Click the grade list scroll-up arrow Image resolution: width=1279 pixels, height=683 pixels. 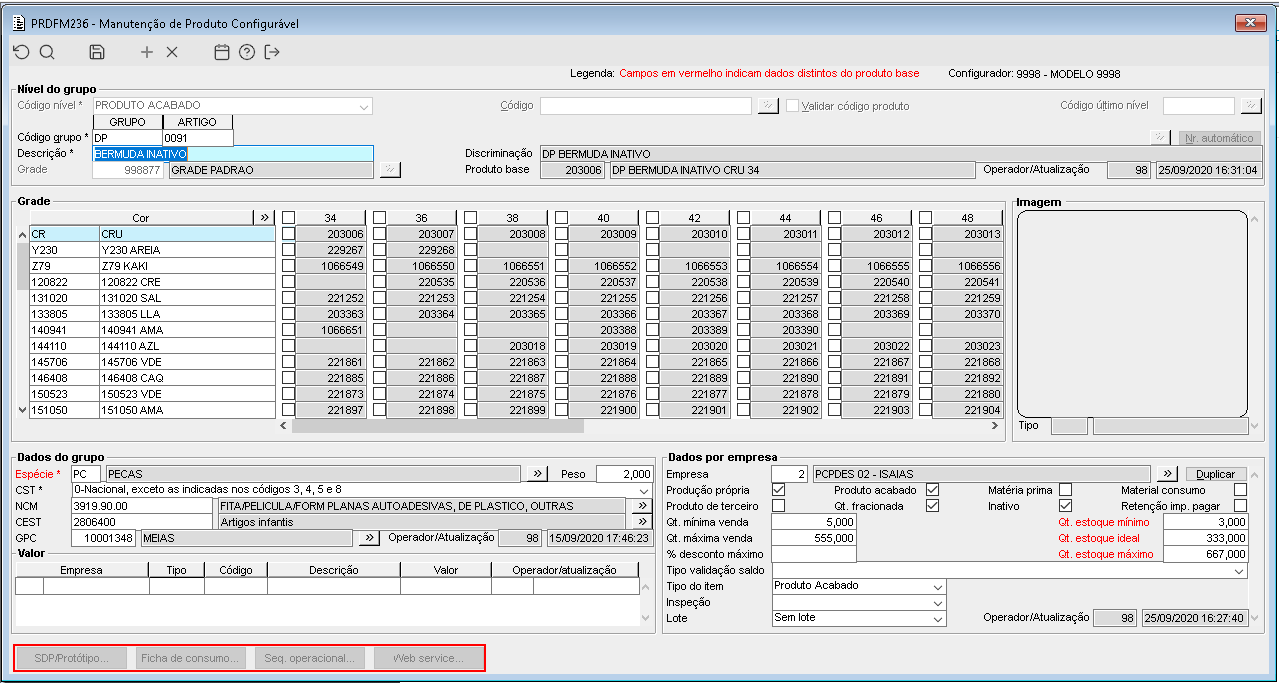point(22,234)
